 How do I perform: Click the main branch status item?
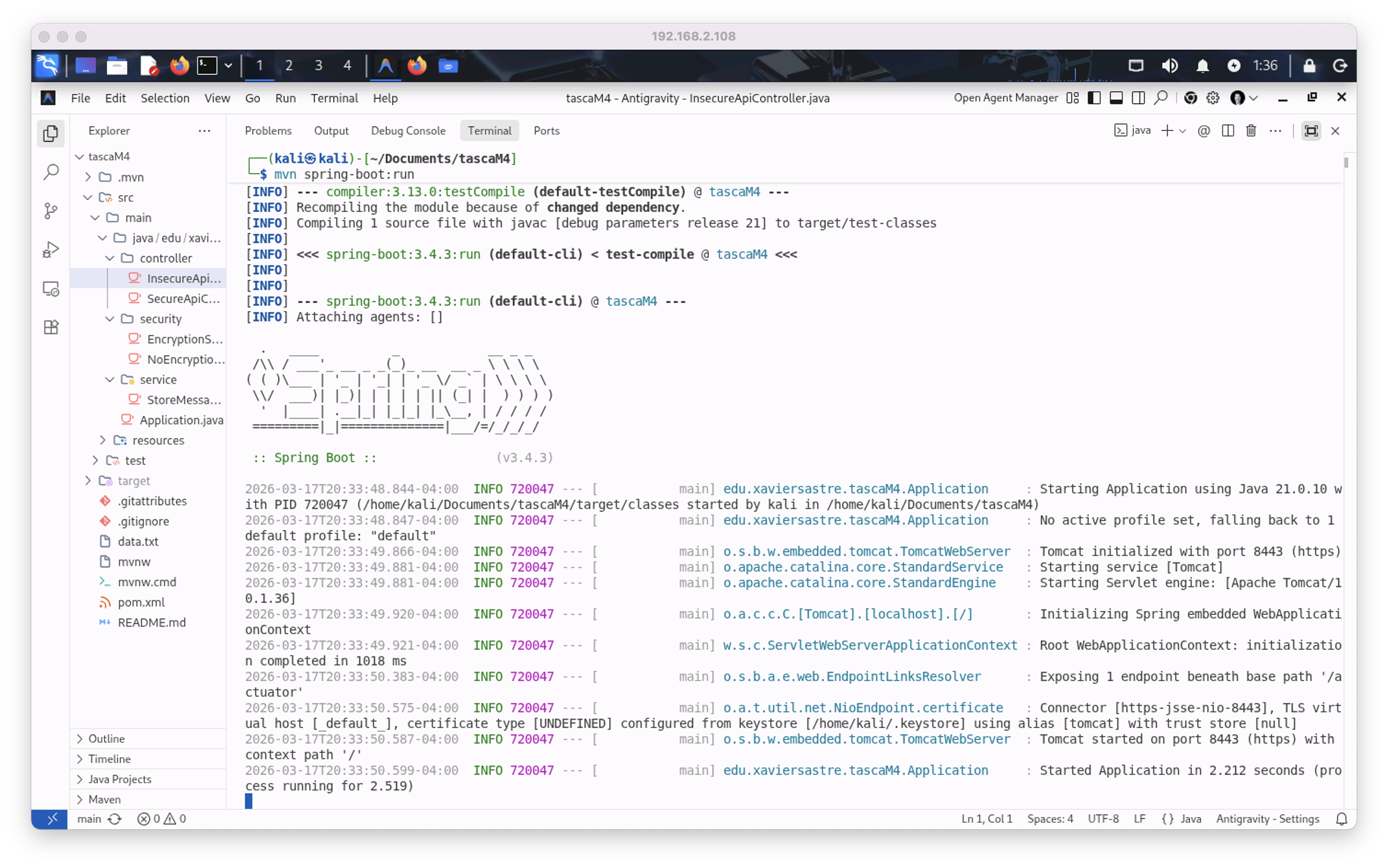90,819
